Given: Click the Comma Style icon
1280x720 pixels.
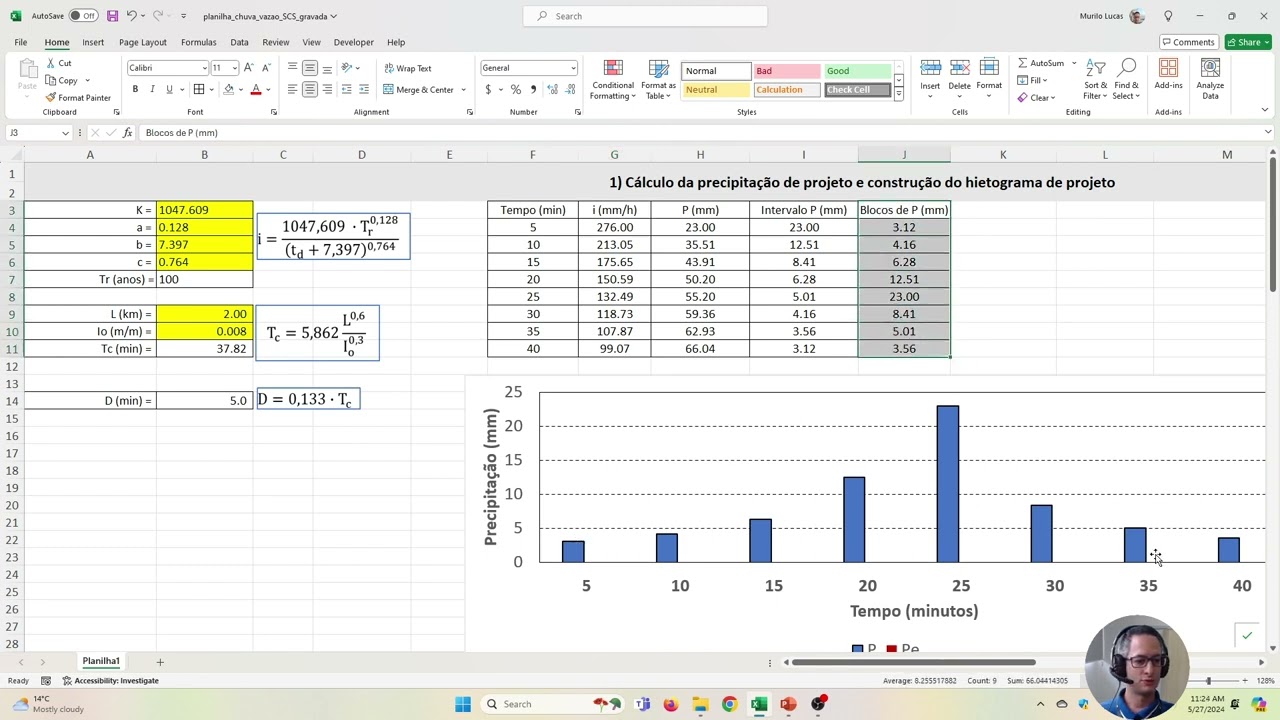Looking at the screenshot, I should coord(533,89).
